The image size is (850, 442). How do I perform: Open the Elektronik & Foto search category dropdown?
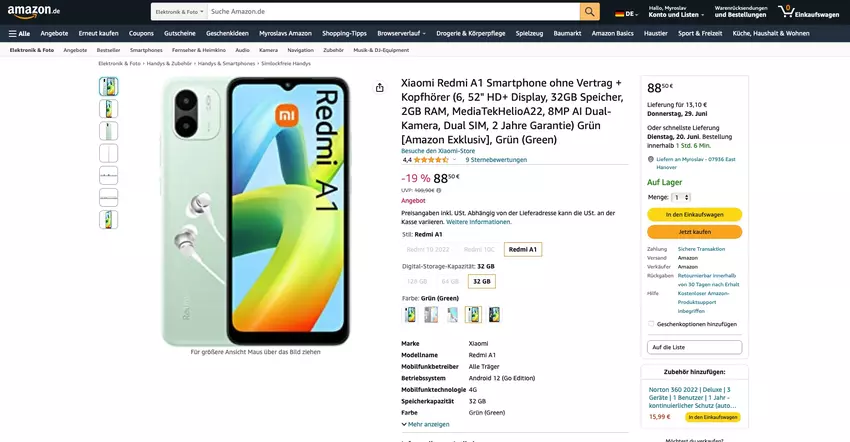pos(177,11)
